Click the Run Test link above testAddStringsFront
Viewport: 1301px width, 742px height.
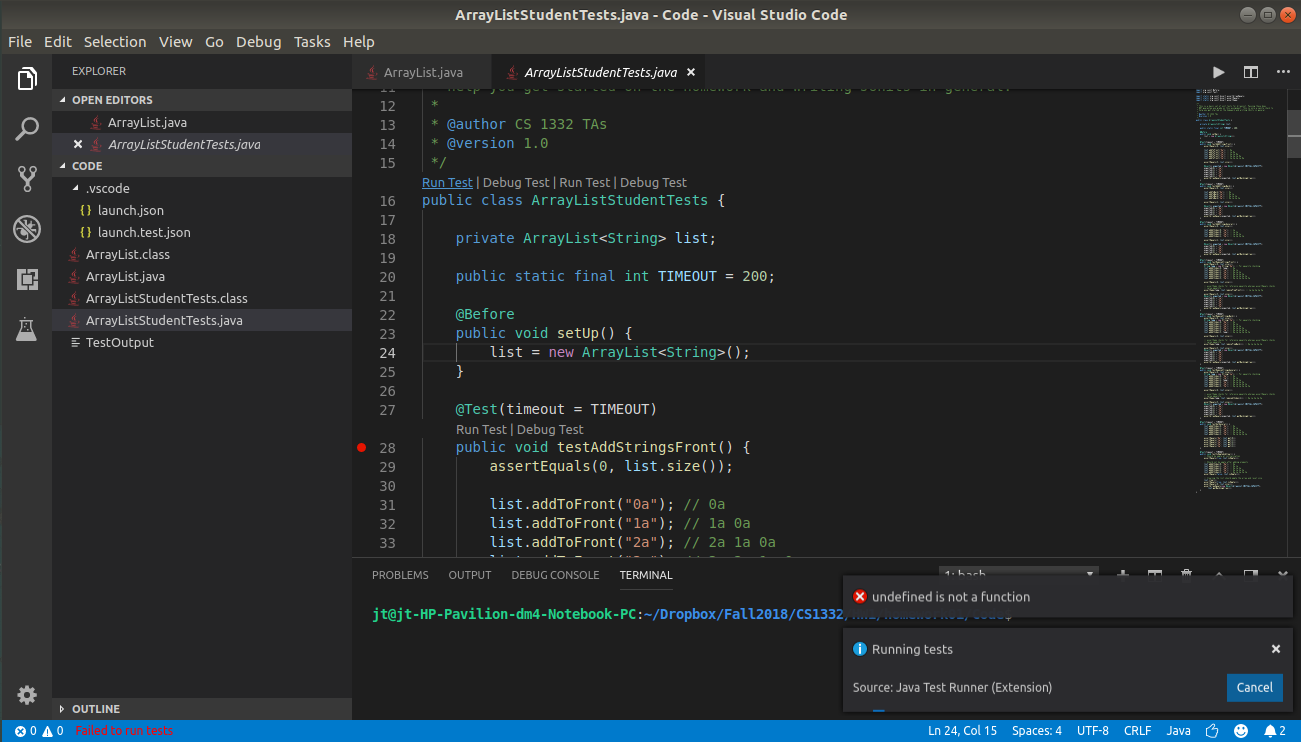(480, 428)
